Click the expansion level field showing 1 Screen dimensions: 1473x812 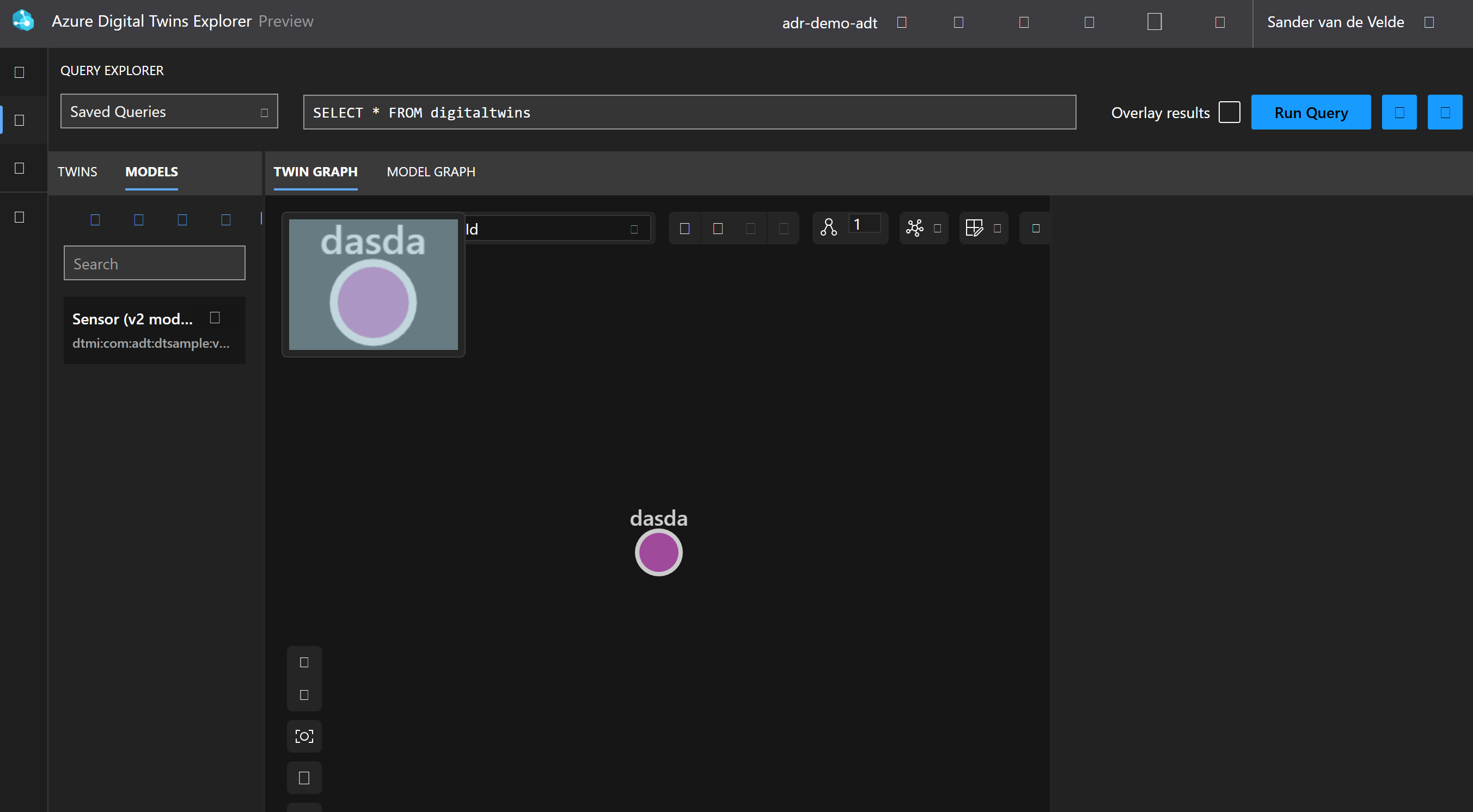[865, 225]
